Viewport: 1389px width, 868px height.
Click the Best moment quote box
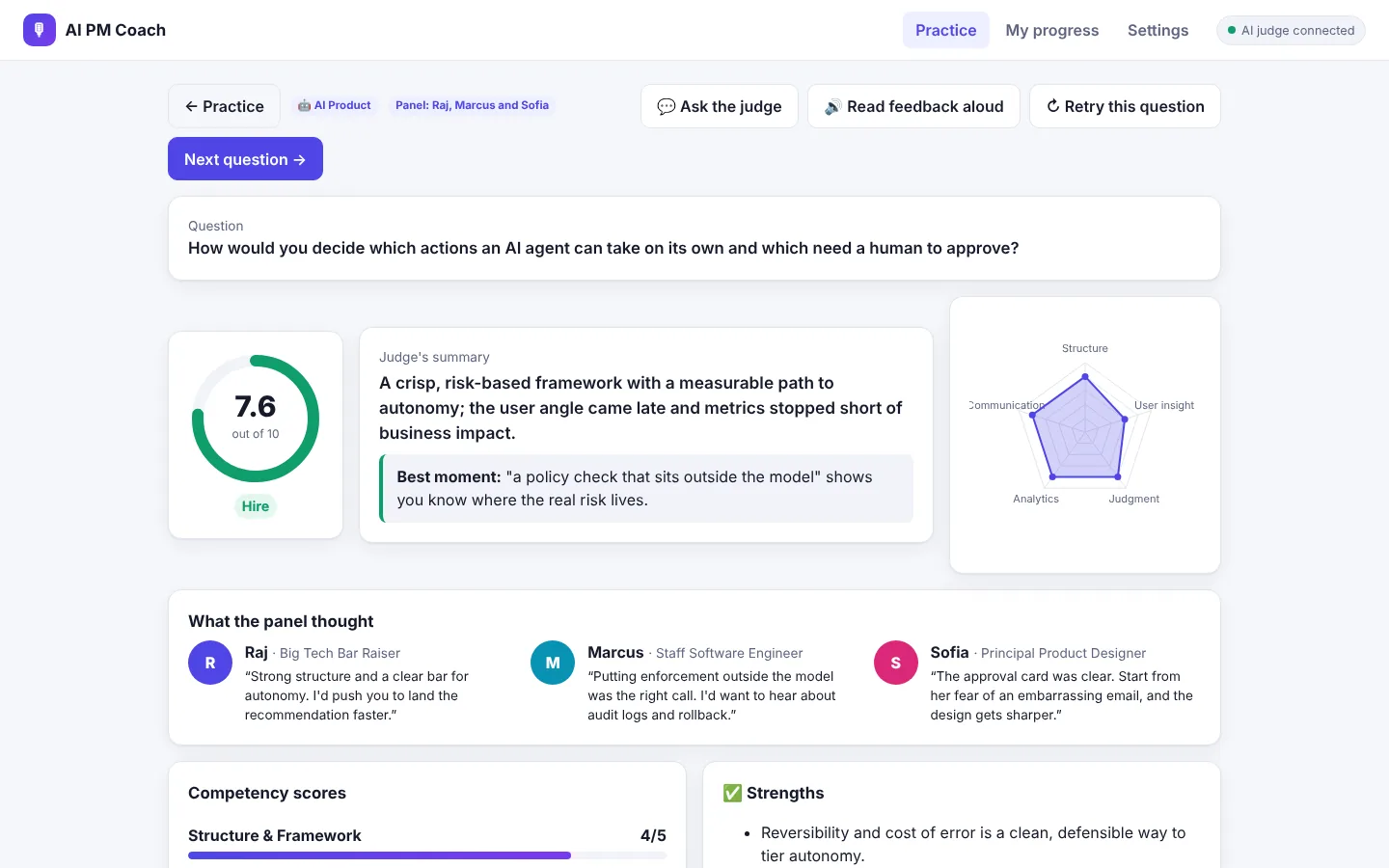pos(646,489)
